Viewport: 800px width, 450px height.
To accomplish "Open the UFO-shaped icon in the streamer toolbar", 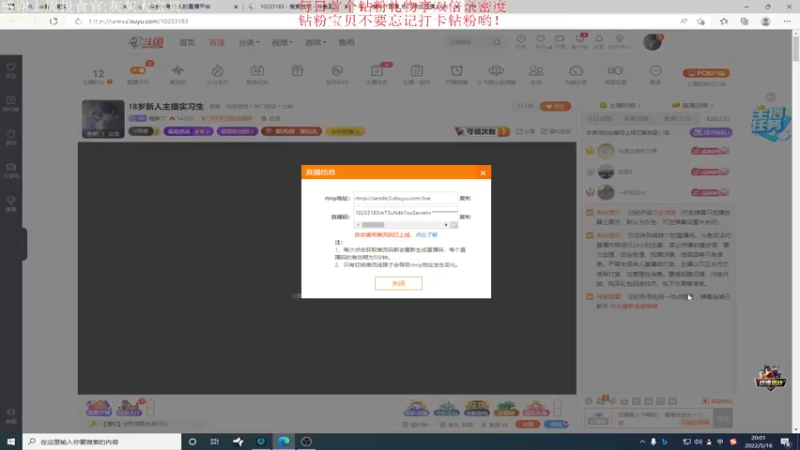I will (x=496, y=70).
